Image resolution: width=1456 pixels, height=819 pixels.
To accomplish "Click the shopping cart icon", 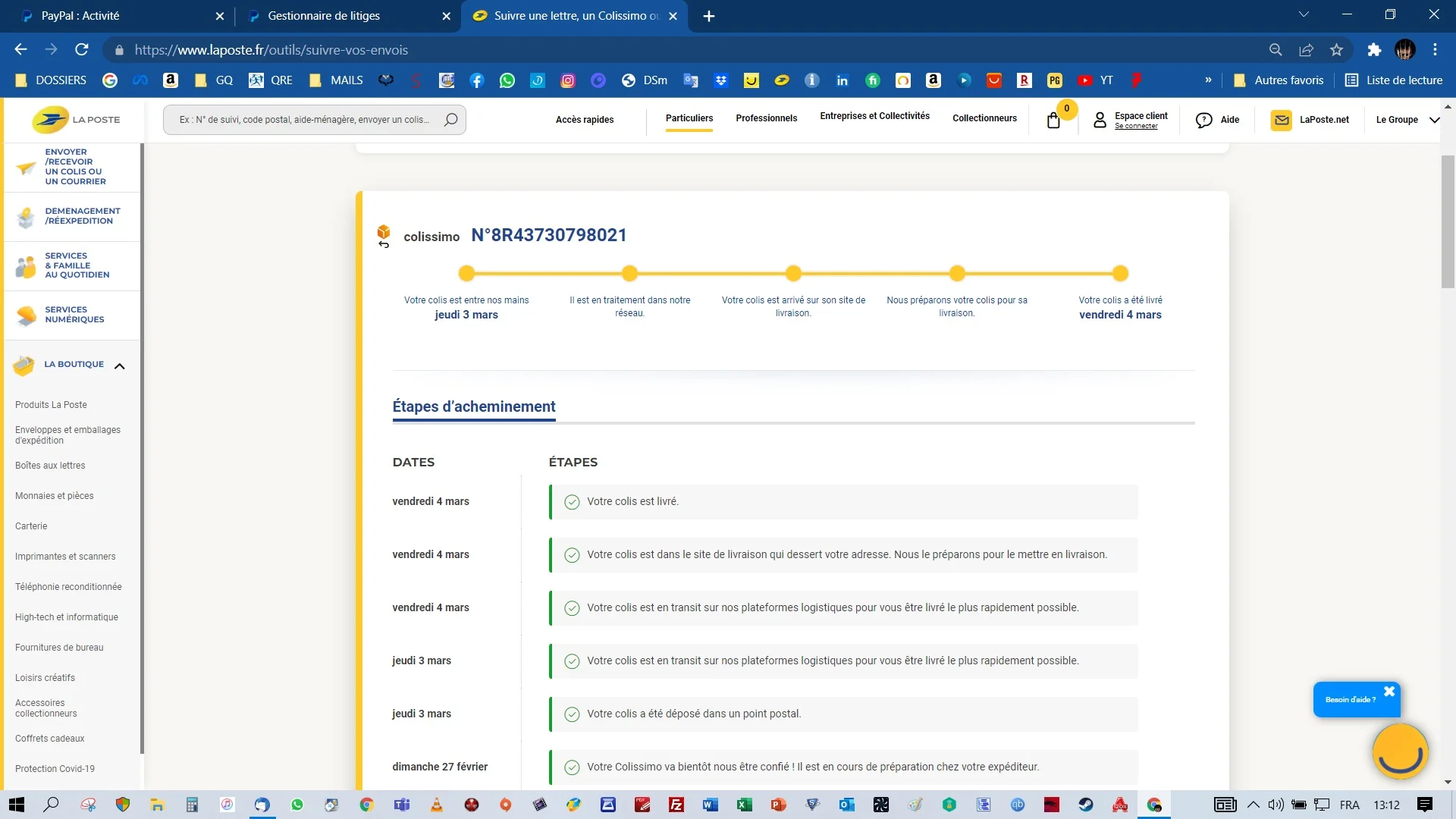I will pyautogui.click(x=1053, y=121).
